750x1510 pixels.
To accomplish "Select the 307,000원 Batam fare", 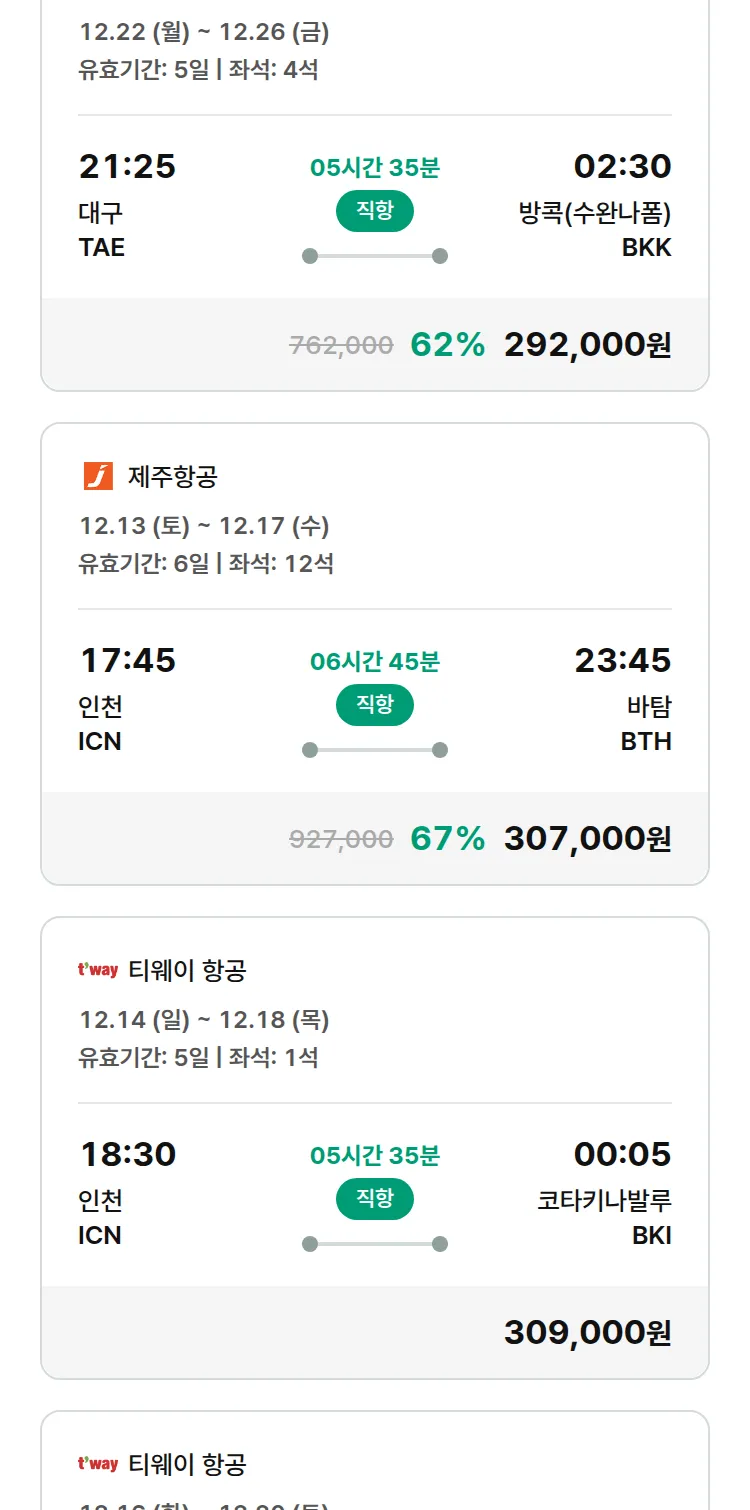I will (x=587, y=839).
